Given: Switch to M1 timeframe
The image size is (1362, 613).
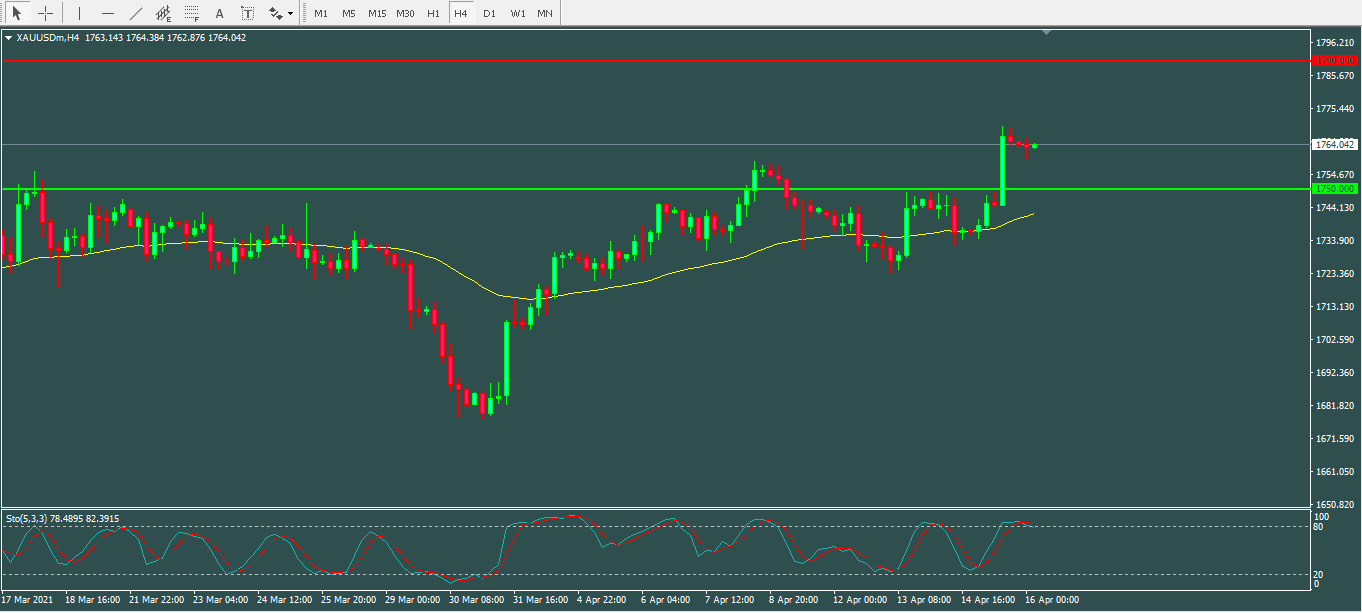Looking at the screenshot, I should coord(320,13).
